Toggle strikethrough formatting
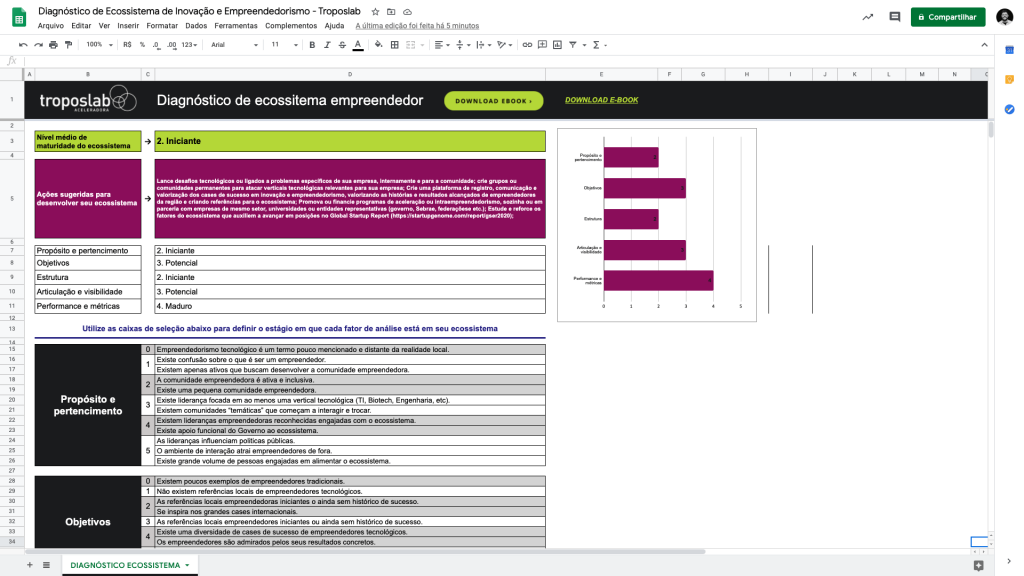Screen dimensions: 1024x576 342,45
